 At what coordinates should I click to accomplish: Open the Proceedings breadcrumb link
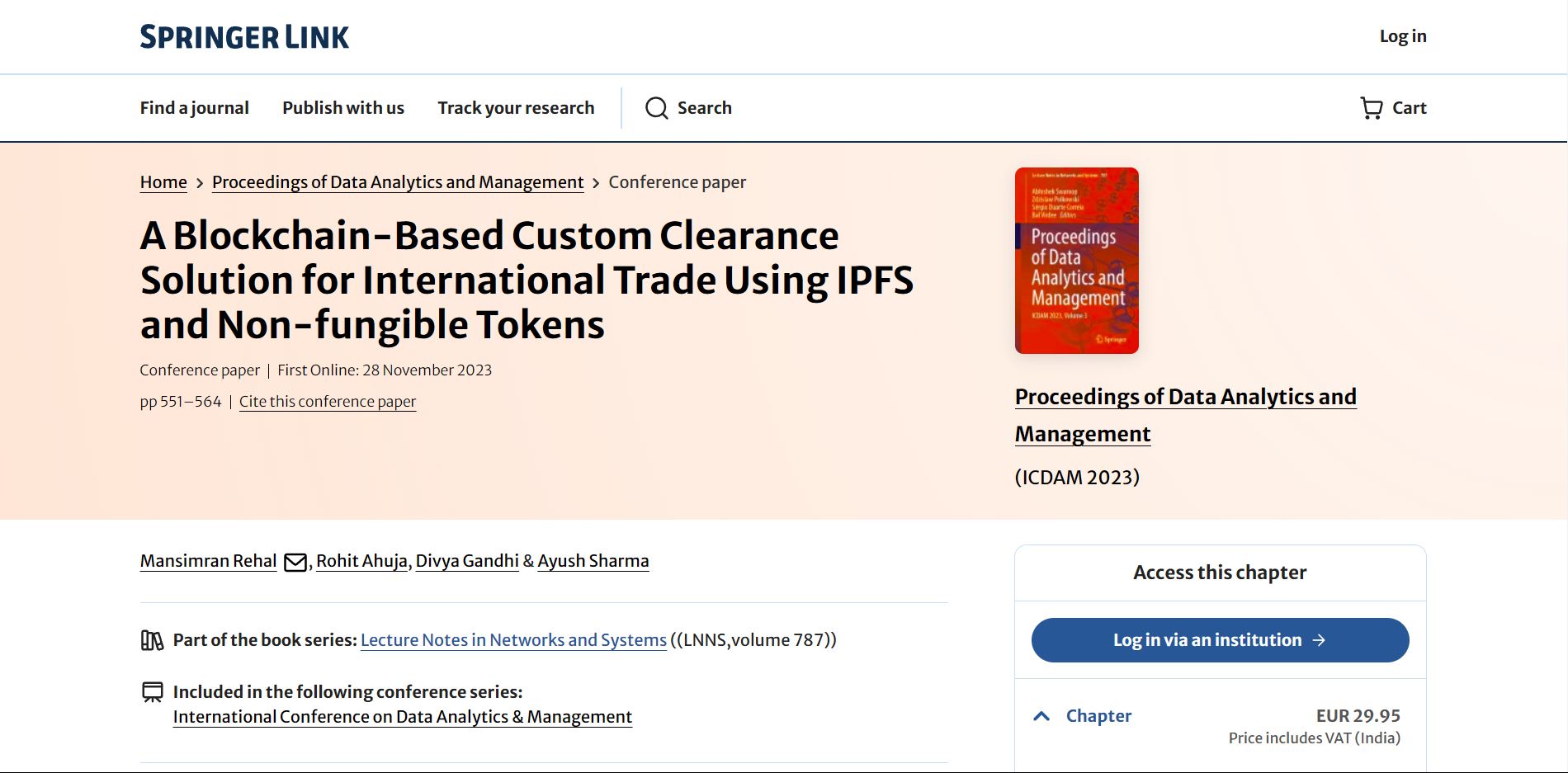(x=397, y=182)
